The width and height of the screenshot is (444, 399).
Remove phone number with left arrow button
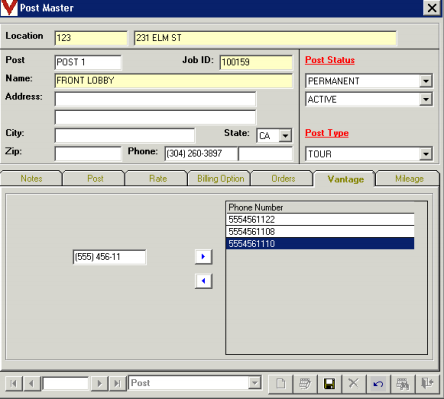tap(203, 281)
